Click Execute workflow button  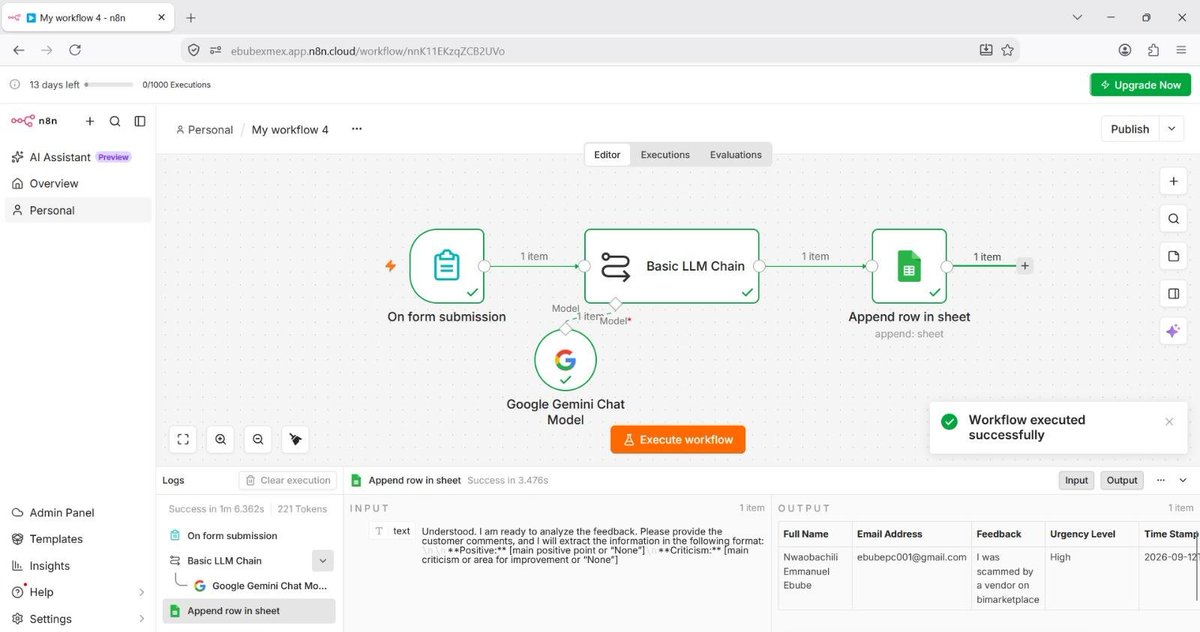tap(678, 440)
